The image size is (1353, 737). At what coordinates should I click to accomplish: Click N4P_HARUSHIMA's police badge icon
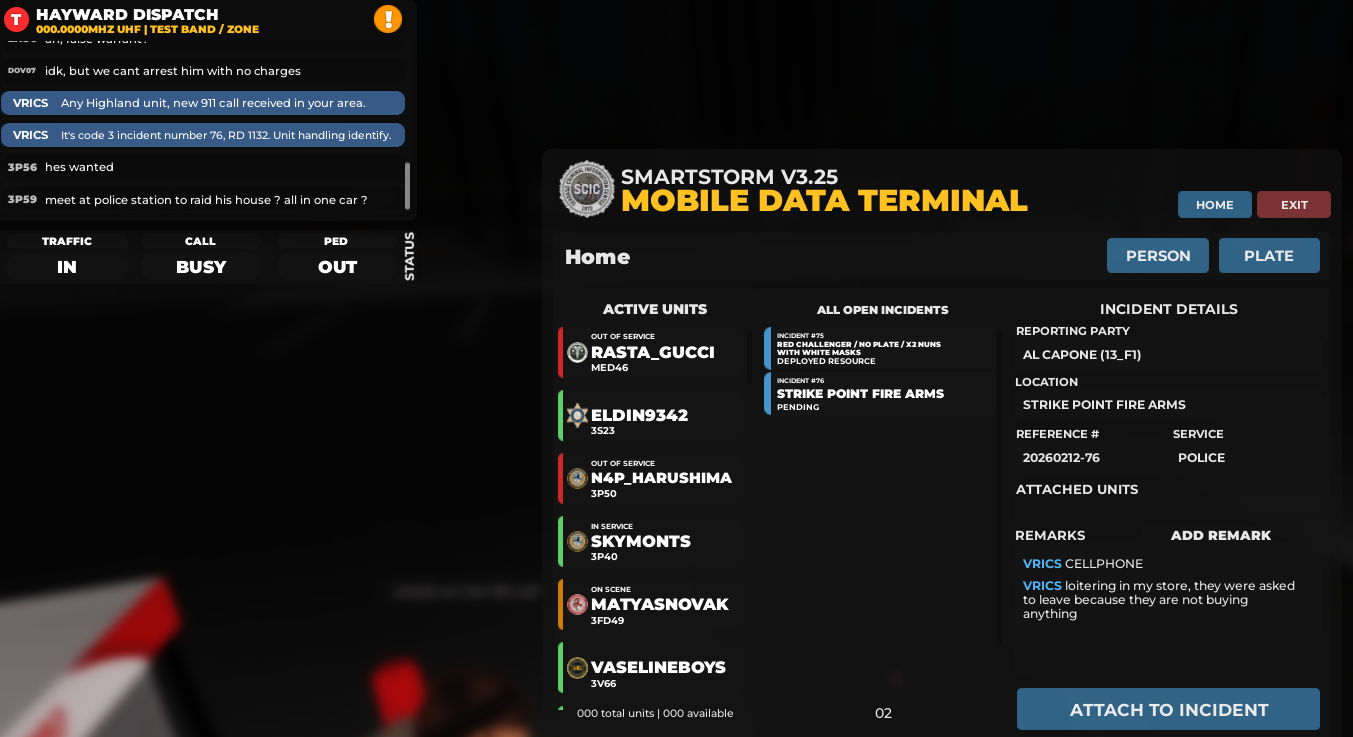577,478
